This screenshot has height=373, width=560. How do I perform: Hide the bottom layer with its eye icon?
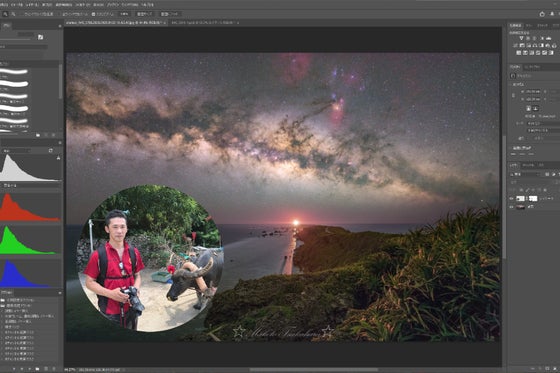(x=512, y=207)
